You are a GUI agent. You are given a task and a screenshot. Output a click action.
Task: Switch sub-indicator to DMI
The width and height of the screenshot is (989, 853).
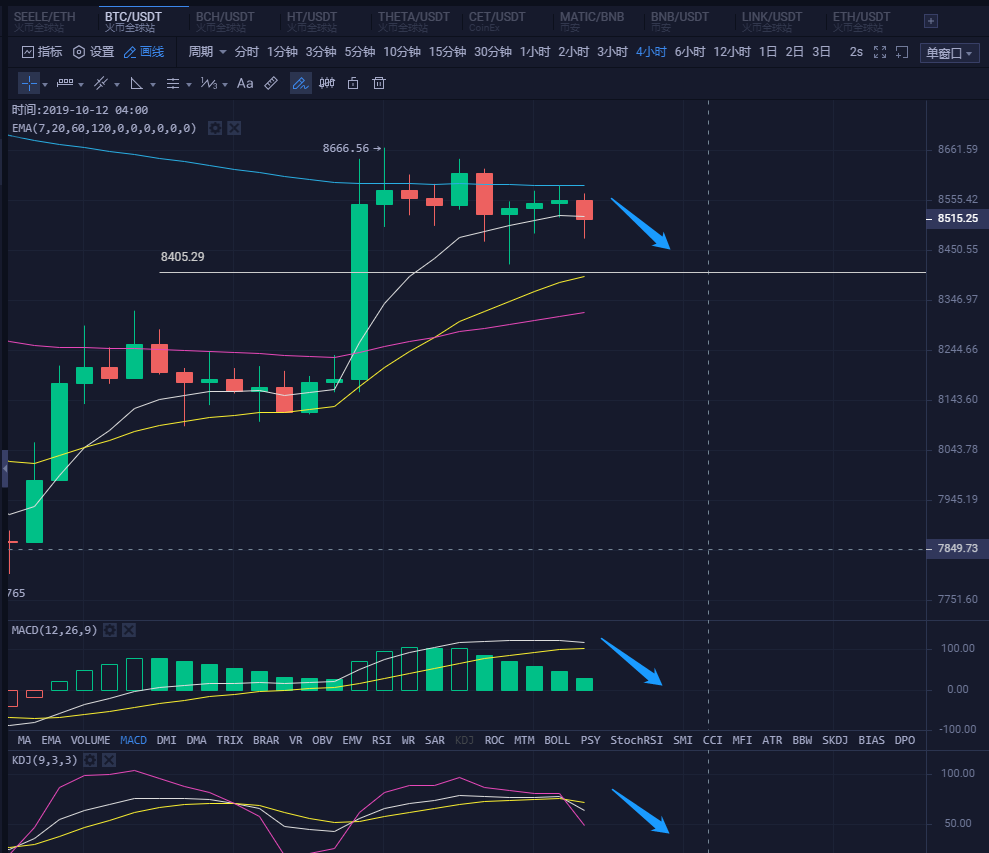[167, 740]
